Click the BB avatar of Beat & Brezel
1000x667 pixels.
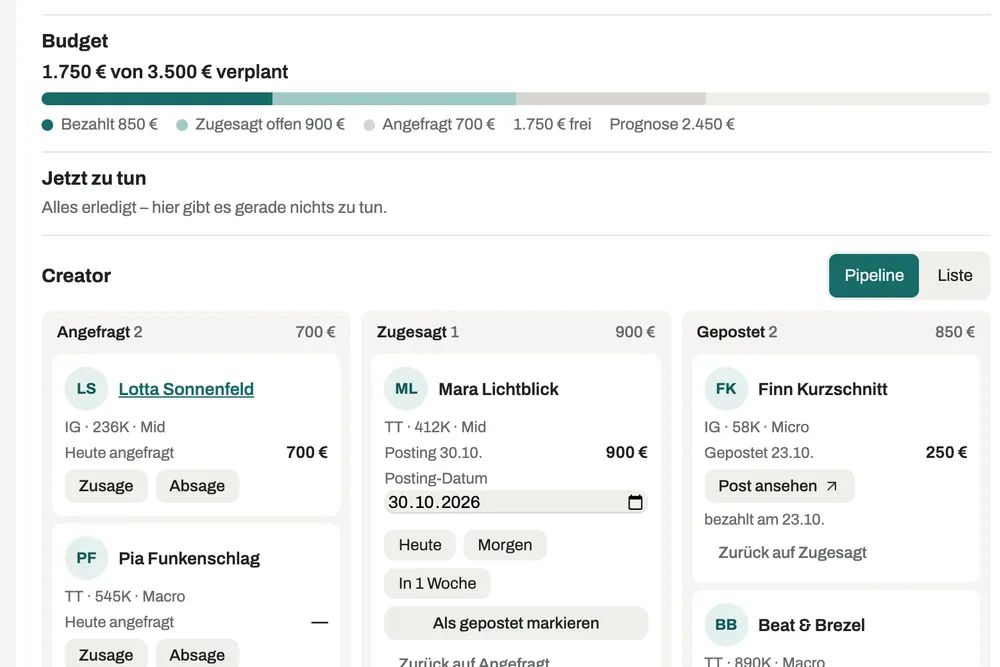(726, 624)
